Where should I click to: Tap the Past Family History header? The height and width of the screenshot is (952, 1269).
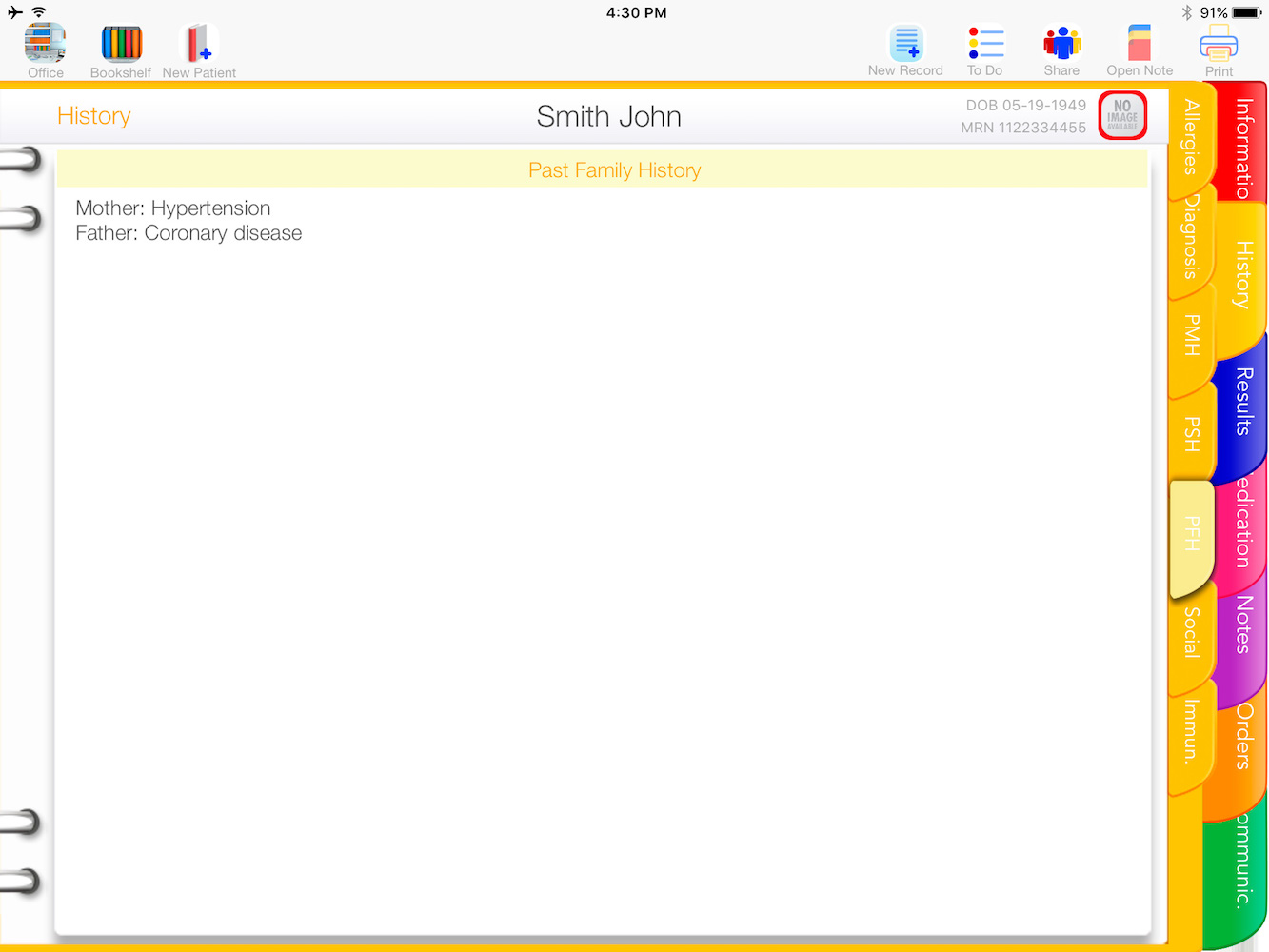pyautogui.click(x=615, y=170)
